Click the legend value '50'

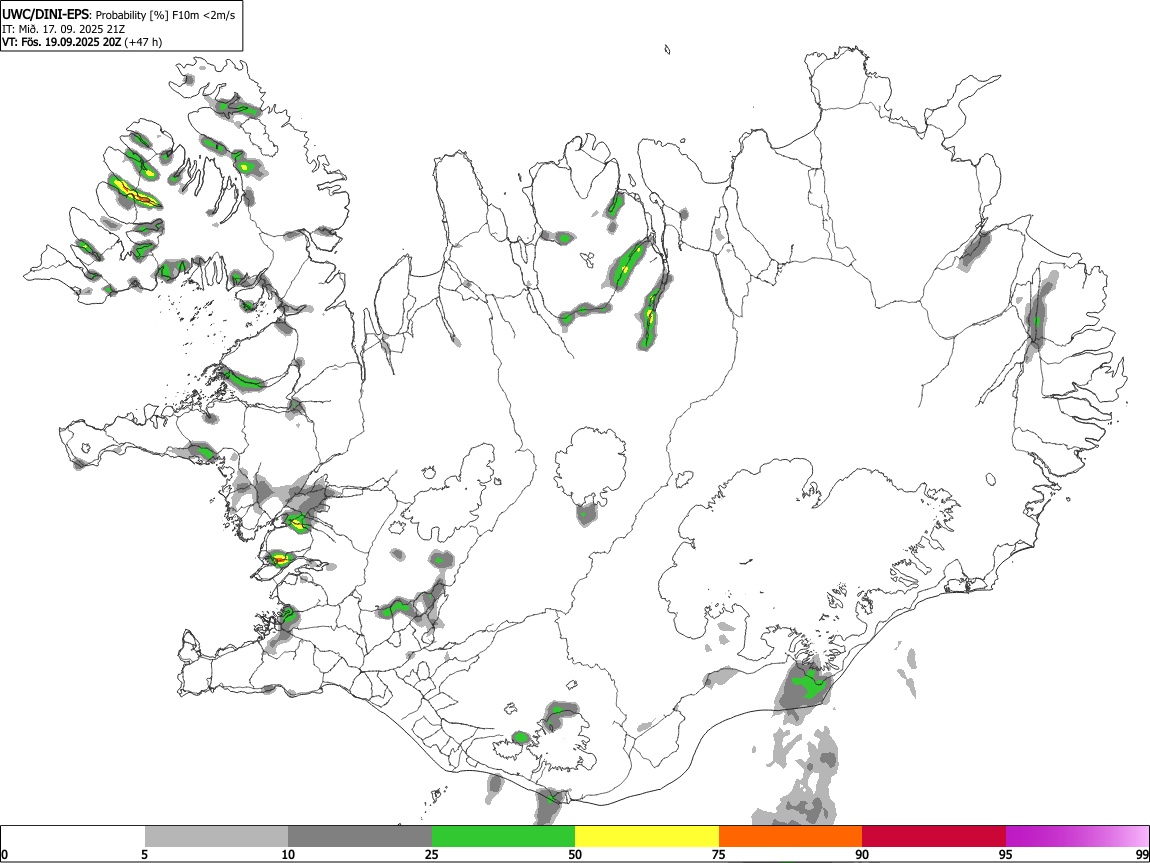[575, 854]
